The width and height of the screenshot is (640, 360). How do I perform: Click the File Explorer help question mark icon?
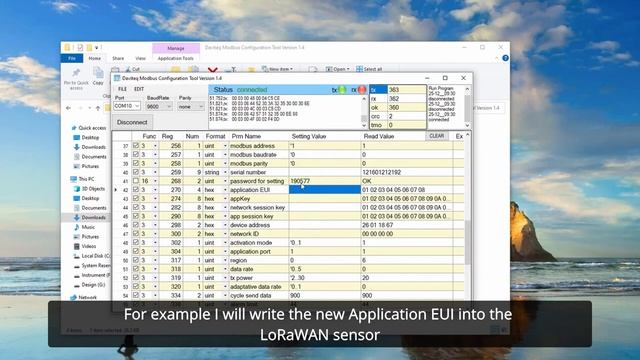[505, 58]
